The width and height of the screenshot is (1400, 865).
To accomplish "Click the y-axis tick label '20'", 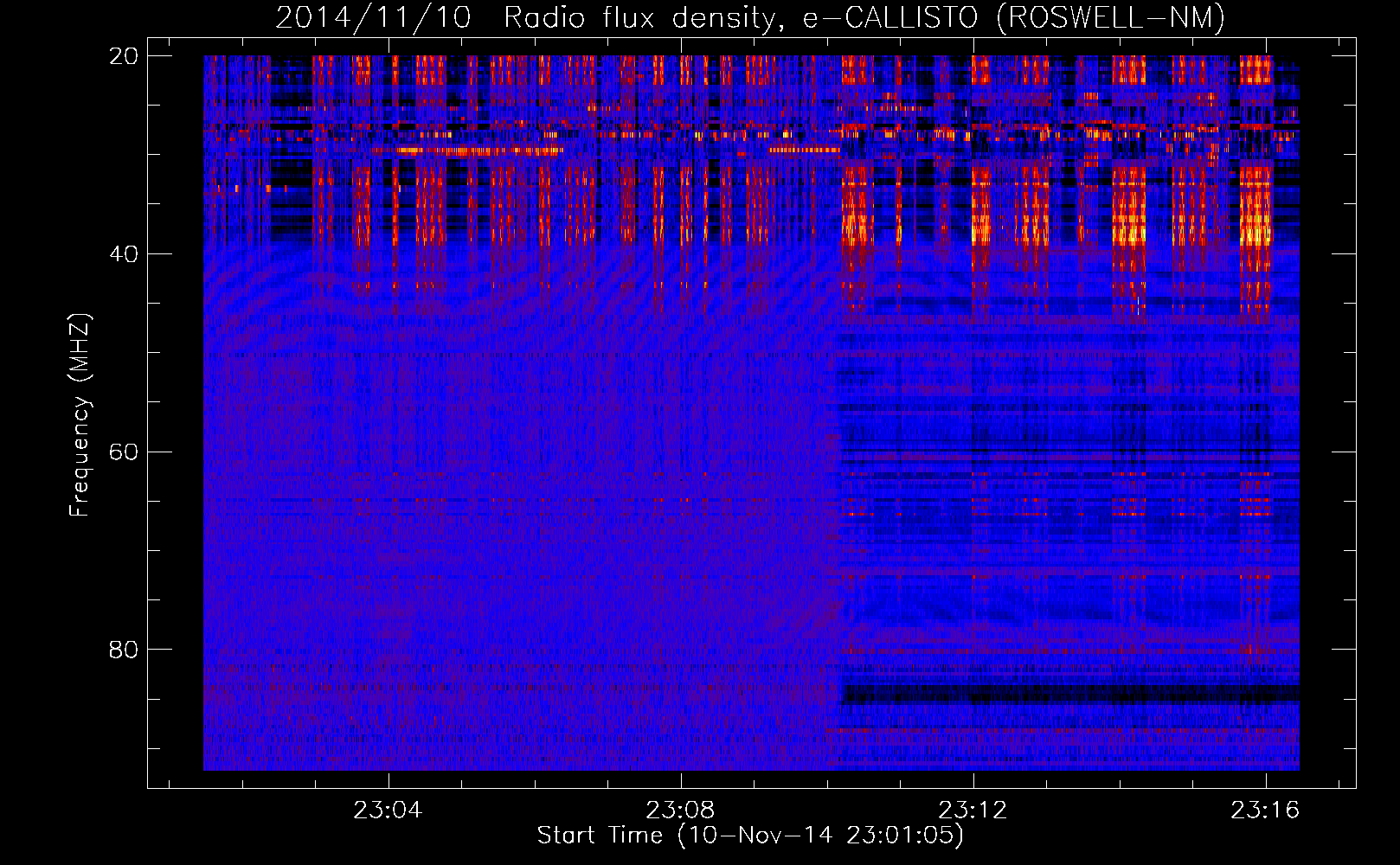I will [x=124, y=56].
